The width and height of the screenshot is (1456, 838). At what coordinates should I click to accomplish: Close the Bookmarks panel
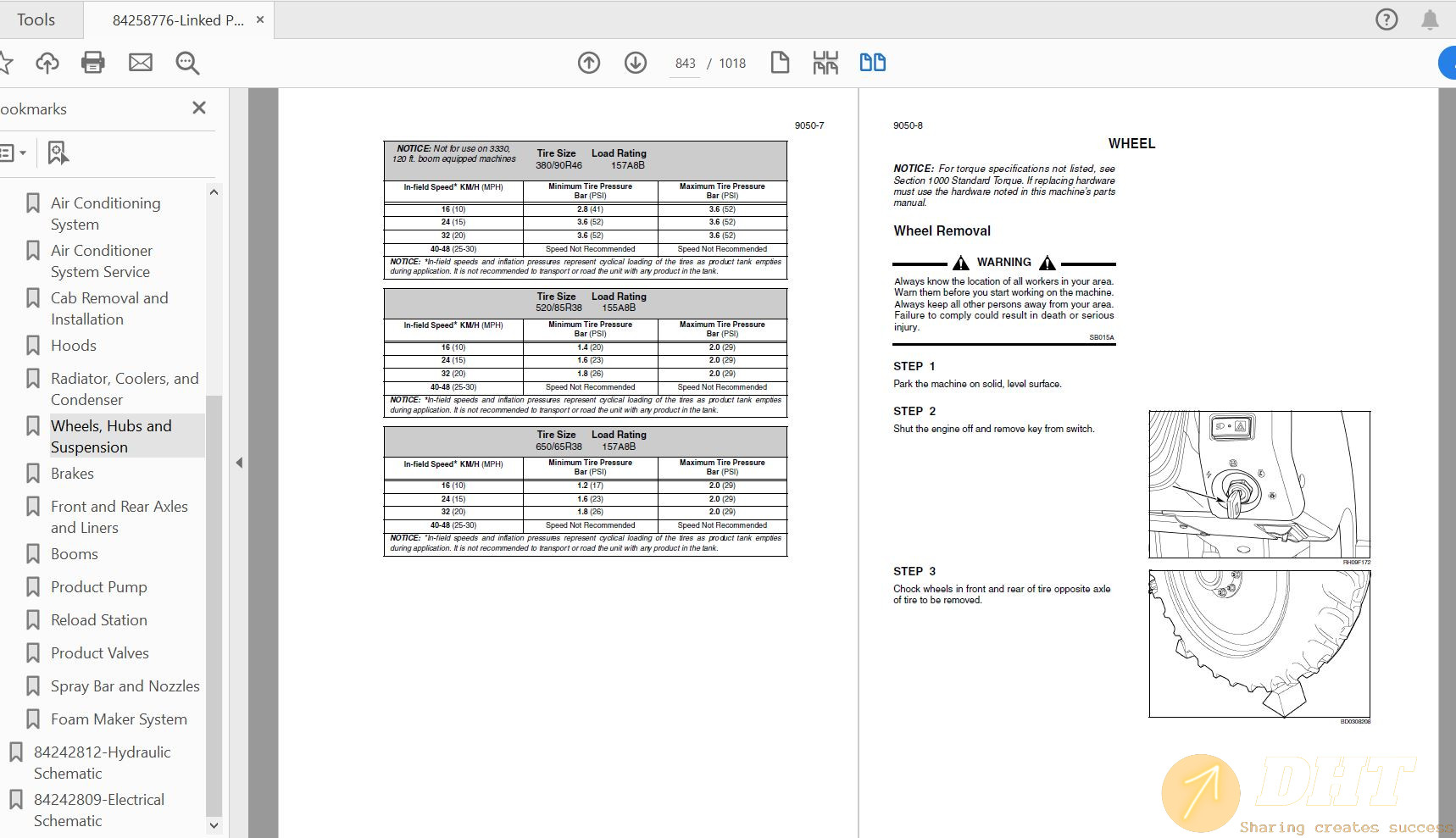pyautogui.click(x=199, y=108)
